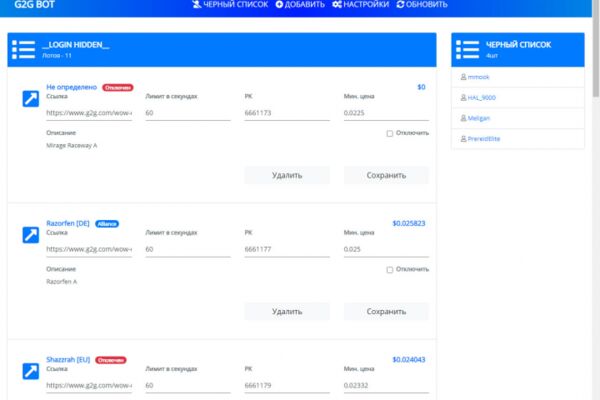Viewport: 600px width, 400px height.
Task: Click Добавить in the top navigation
Action: [x=300, y=5]
